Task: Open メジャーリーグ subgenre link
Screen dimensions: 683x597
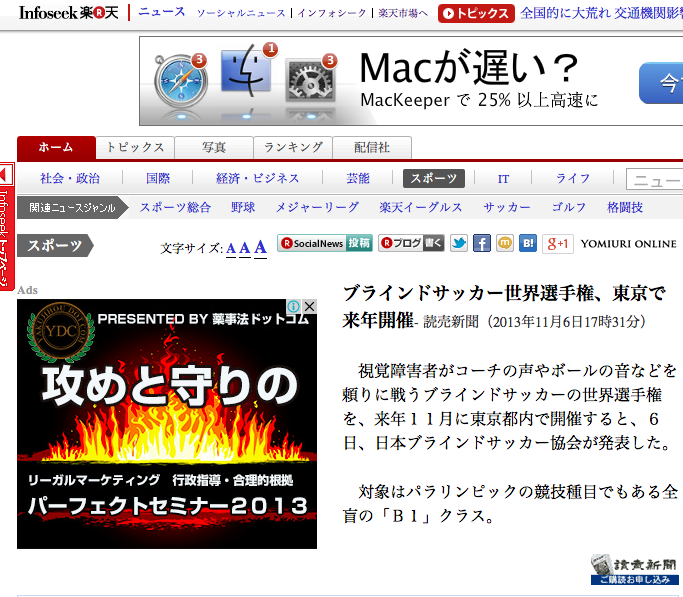Action: coord(317,207)
